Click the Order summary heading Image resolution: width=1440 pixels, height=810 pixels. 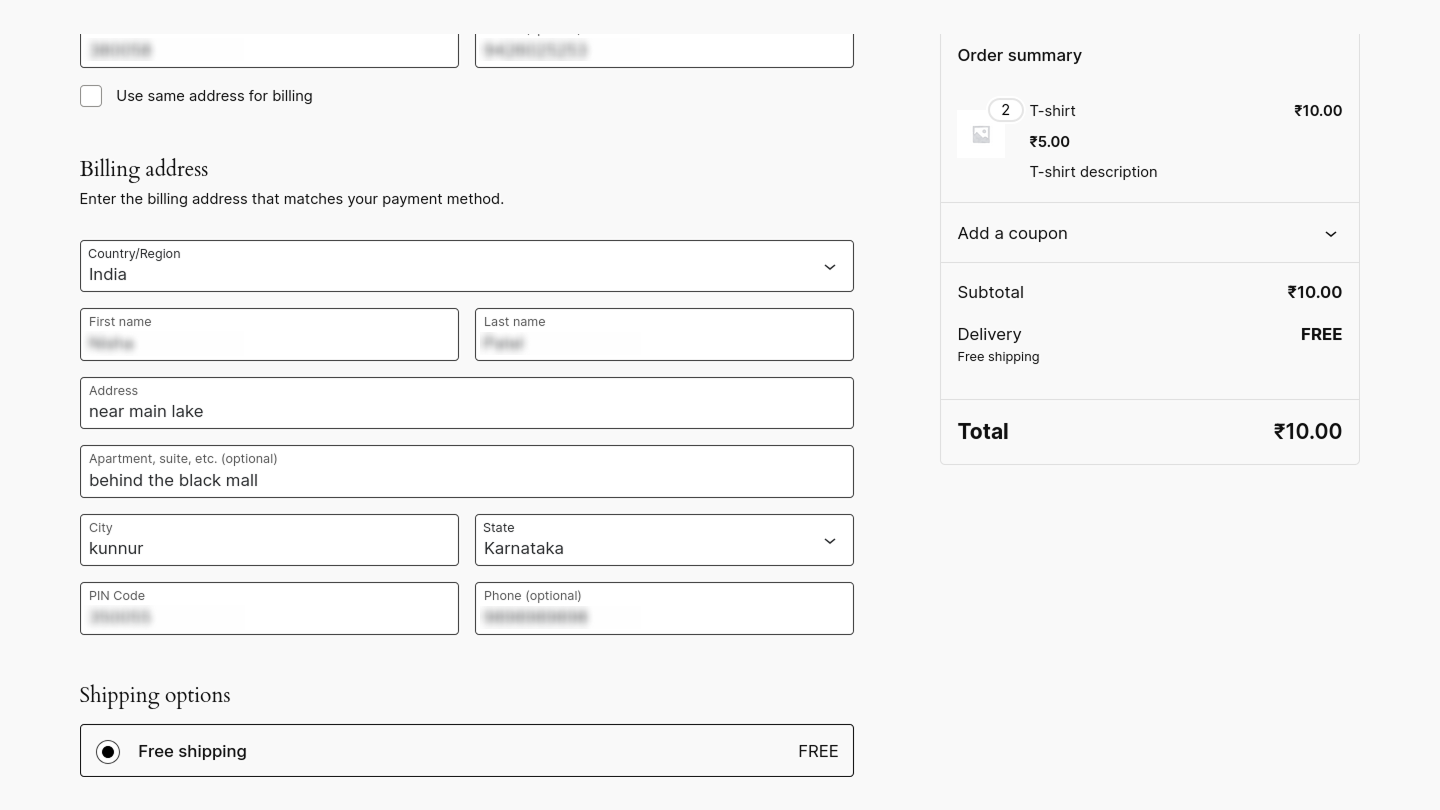pos(1019,55)
